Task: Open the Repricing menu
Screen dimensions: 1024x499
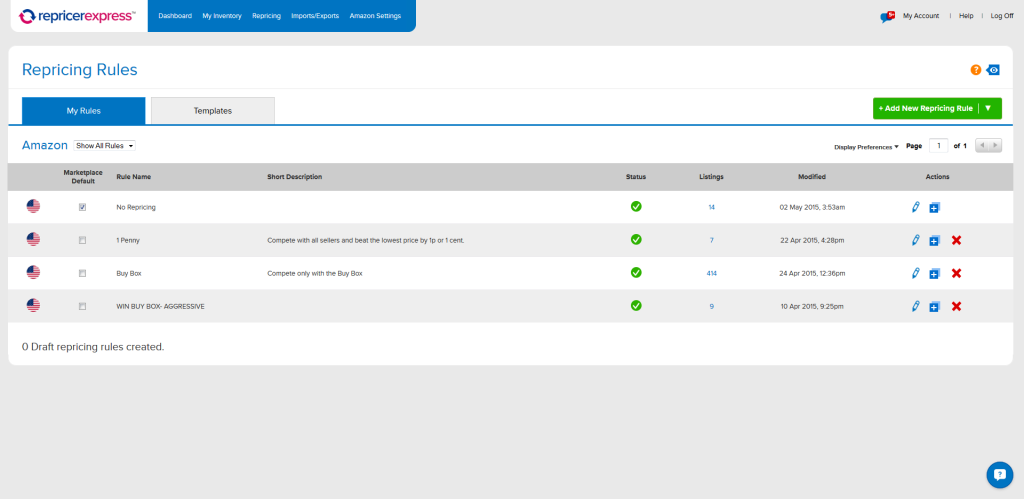Action: coord(266,16)
